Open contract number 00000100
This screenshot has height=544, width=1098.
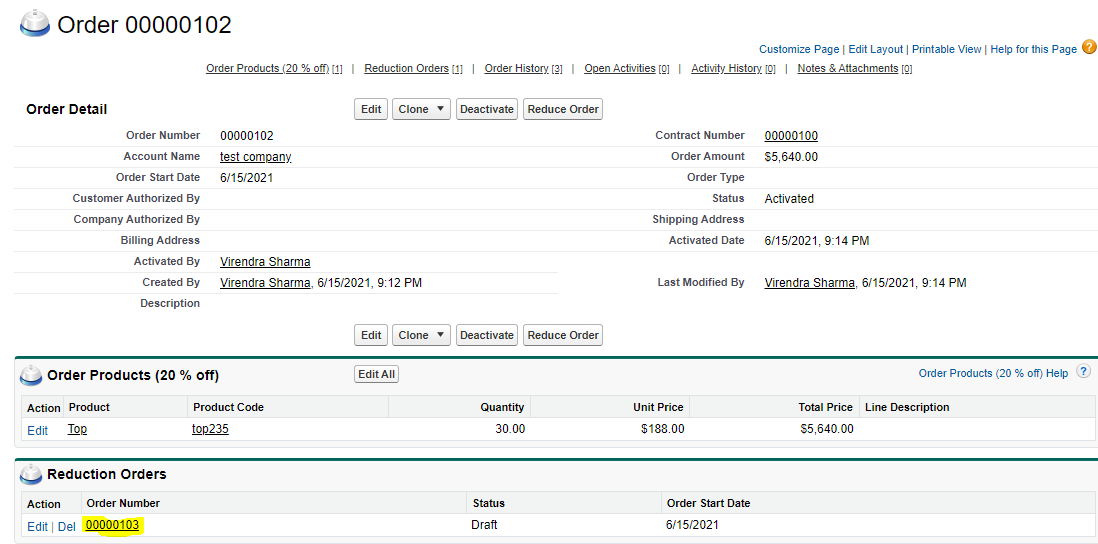pyautogui.click(x=791, y=136)
